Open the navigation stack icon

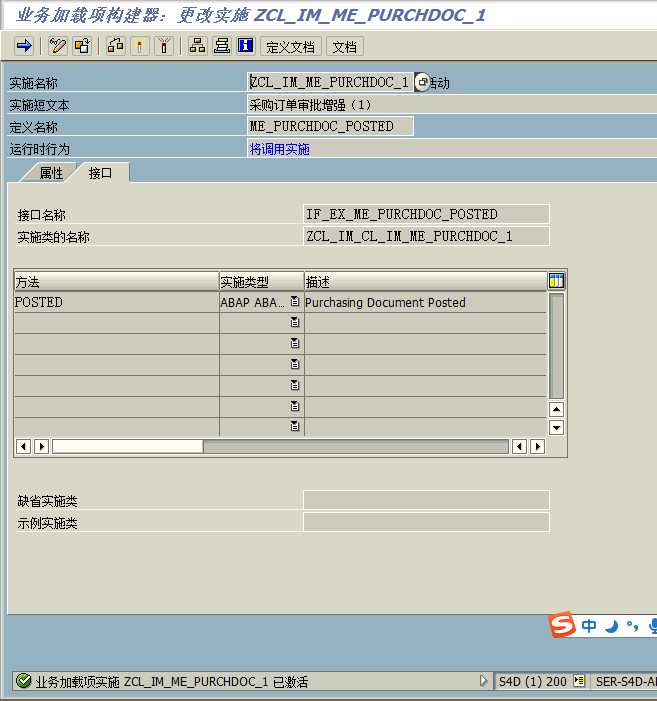(221, 46)
